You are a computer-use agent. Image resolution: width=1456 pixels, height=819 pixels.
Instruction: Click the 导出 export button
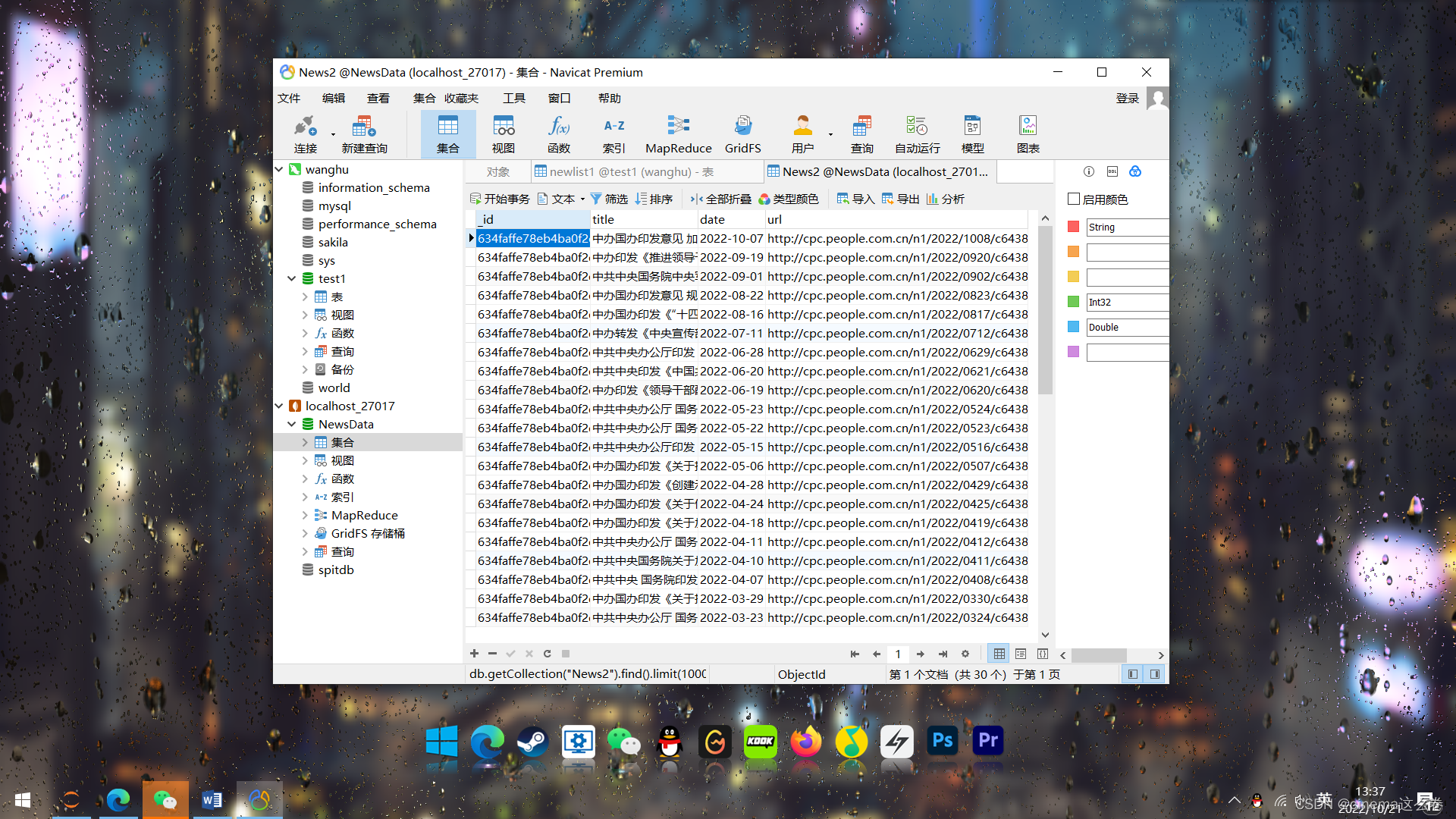click(x=900, y=199)
